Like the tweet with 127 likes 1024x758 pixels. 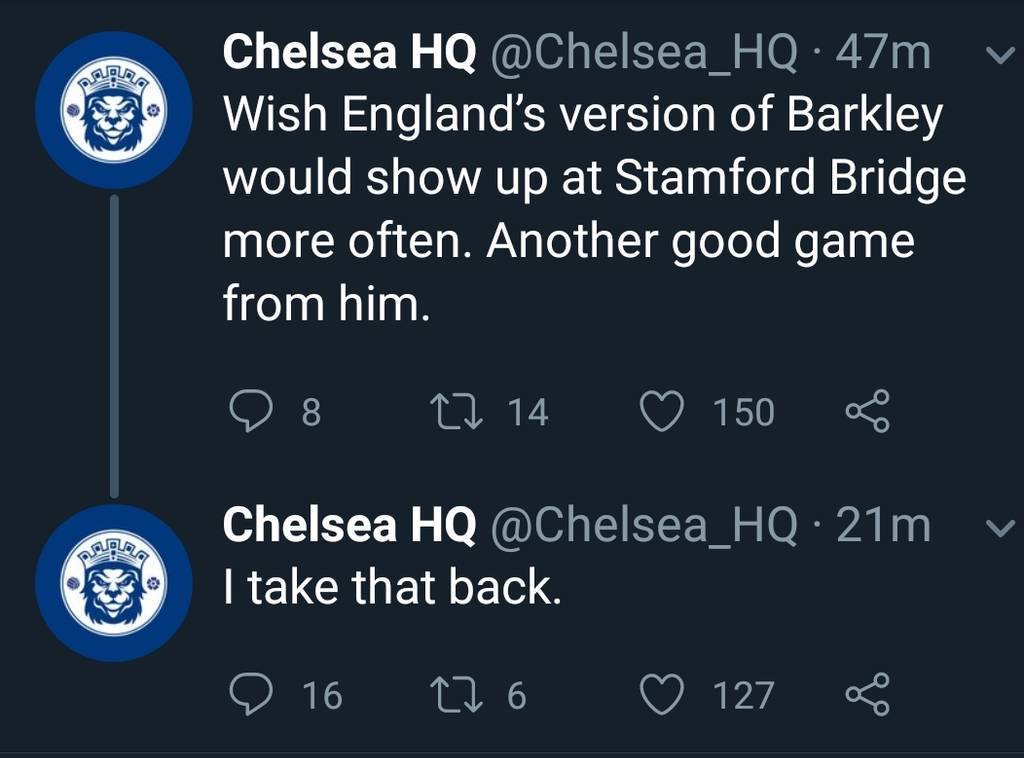click(662, 694)
